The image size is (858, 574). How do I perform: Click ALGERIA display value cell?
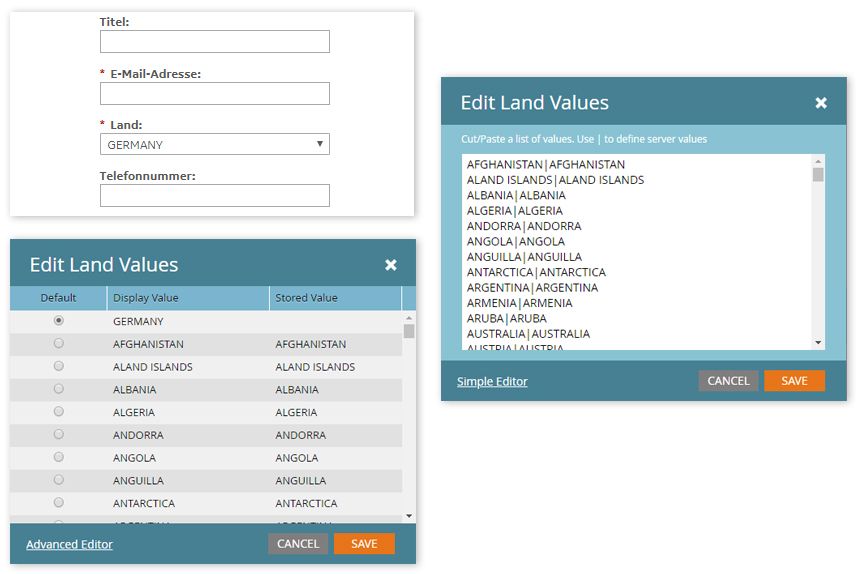point(188,412)
